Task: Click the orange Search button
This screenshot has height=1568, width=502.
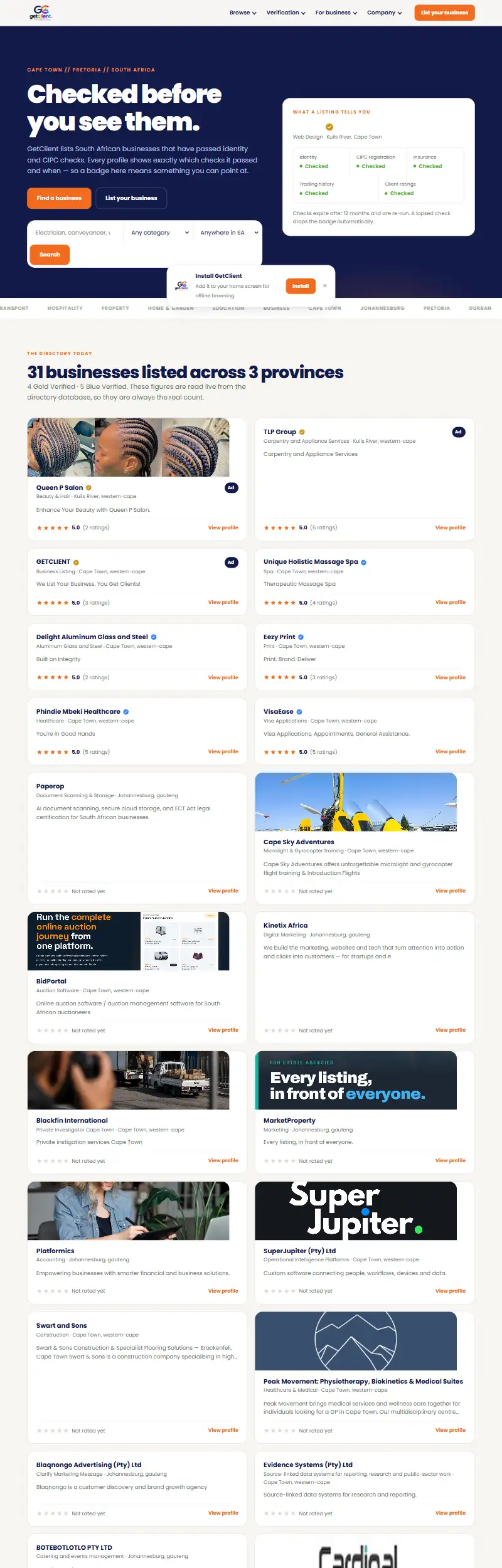Action: 50,255
